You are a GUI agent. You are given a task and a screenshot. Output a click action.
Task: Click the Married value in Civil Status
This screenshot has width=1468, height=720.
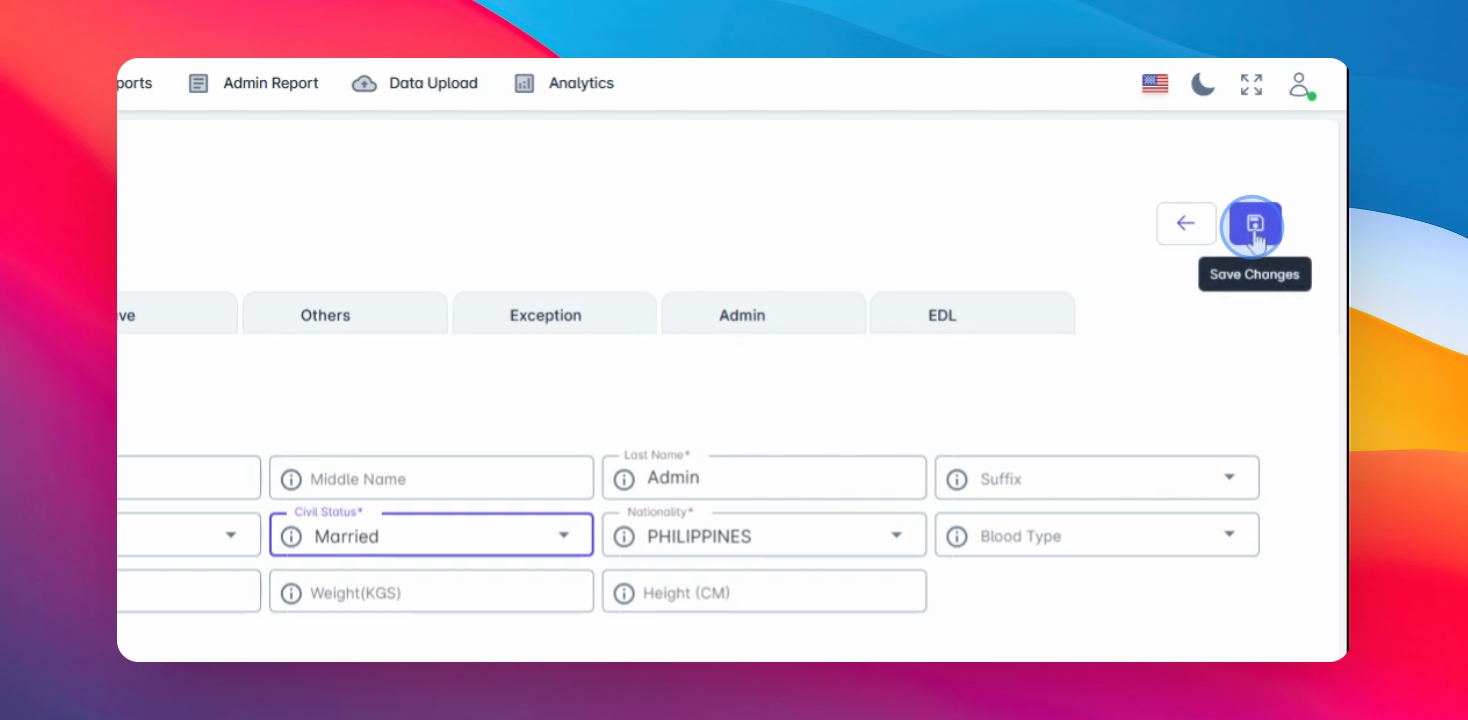tap(347, 537)
